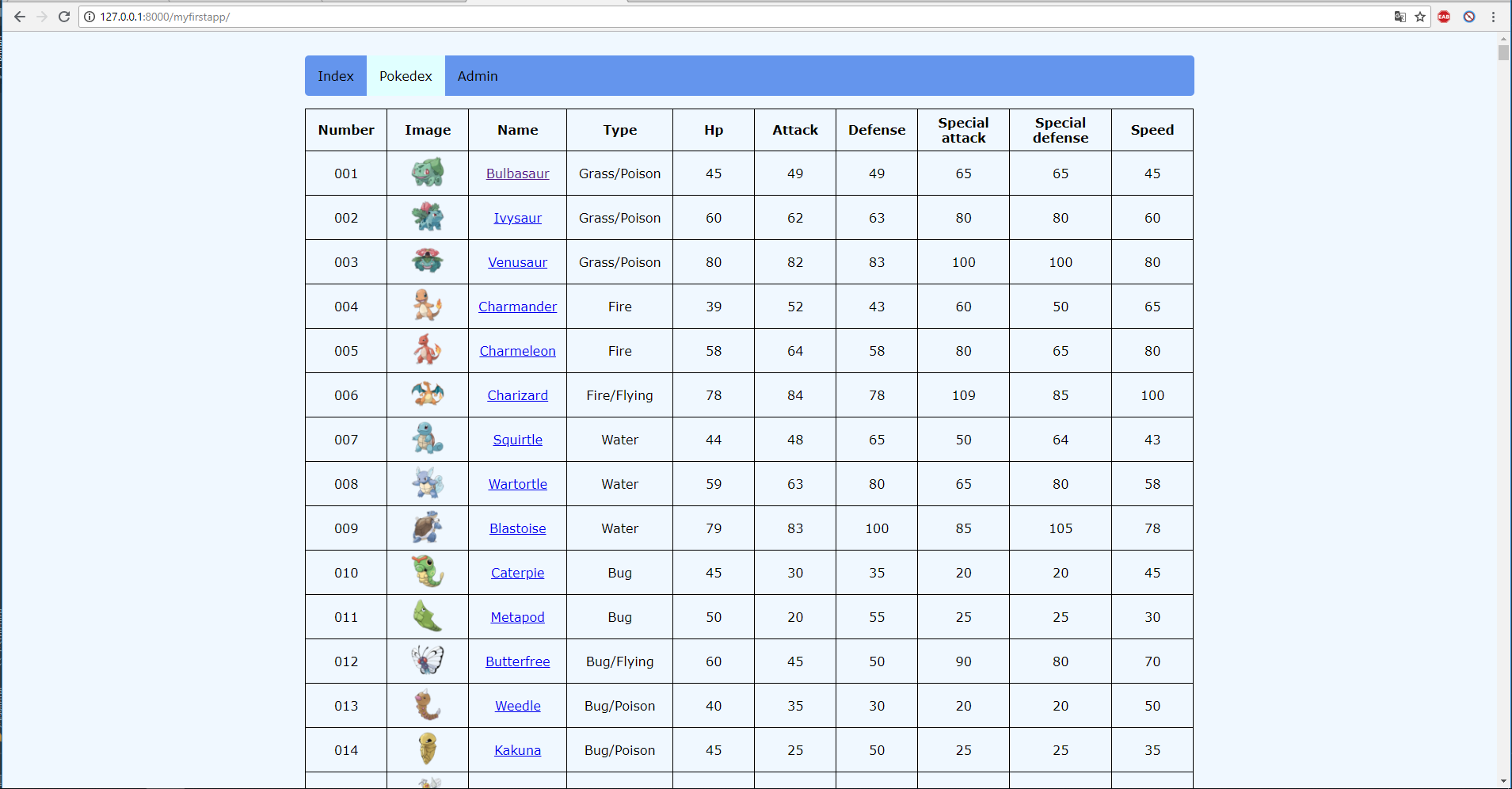Click the Special defense column header
Viewport: 1512px width, 789px height.
(1061, 130)
